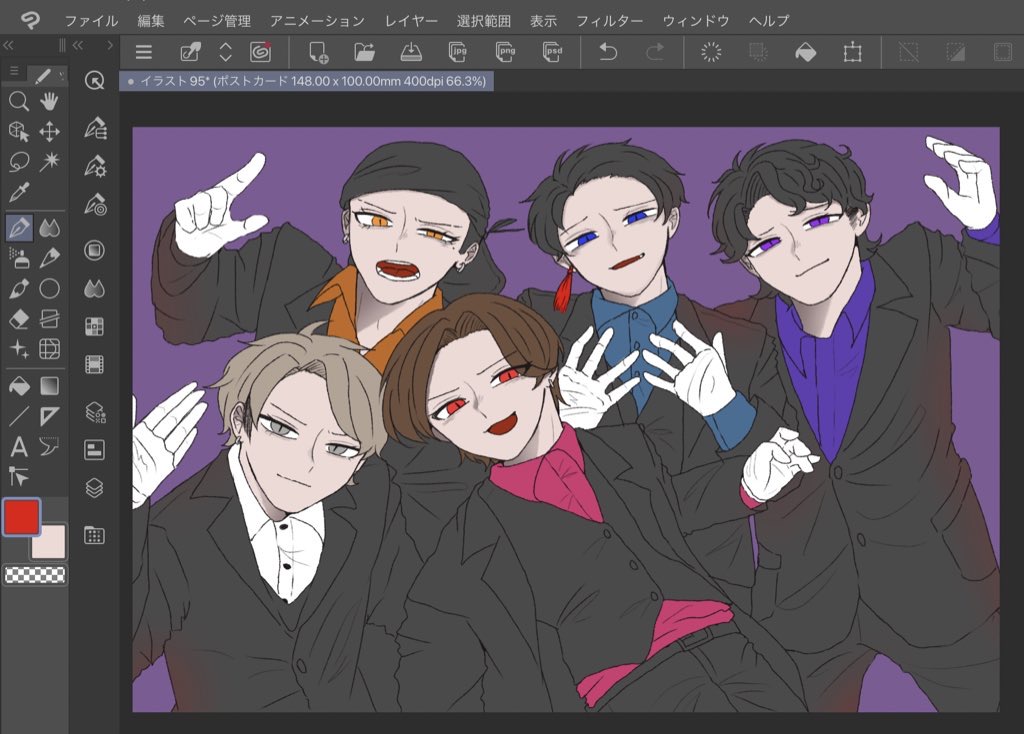Select the Eraser tool
This screenshot has height=734, width=1024.
coord(18,319)
